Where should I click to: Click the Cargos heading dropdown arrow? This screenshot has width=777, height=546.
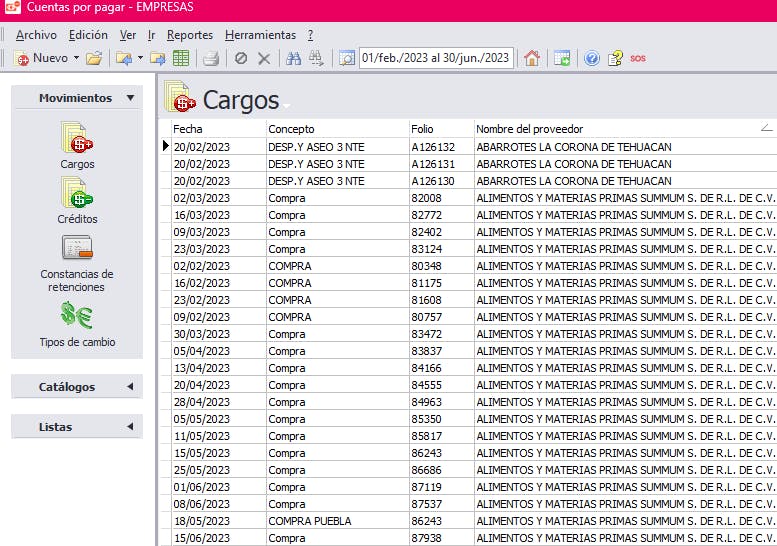pos(286,105)
